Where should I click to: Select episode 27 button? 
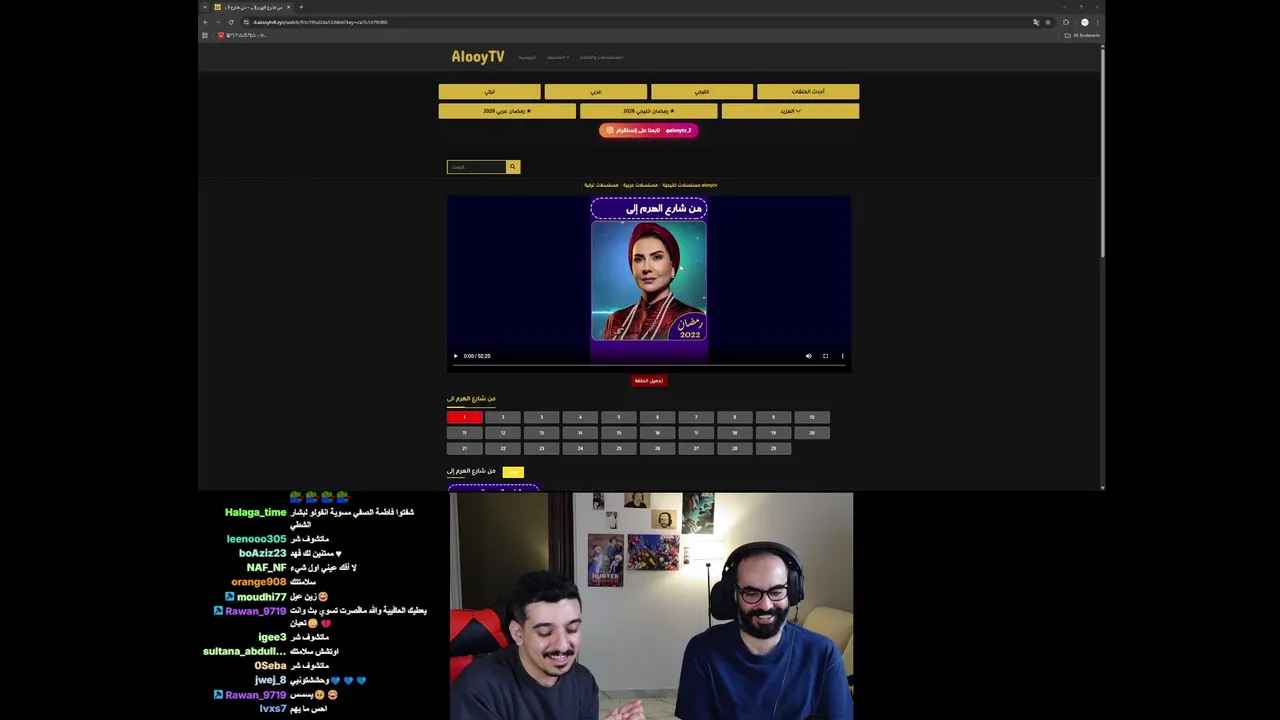696,448
